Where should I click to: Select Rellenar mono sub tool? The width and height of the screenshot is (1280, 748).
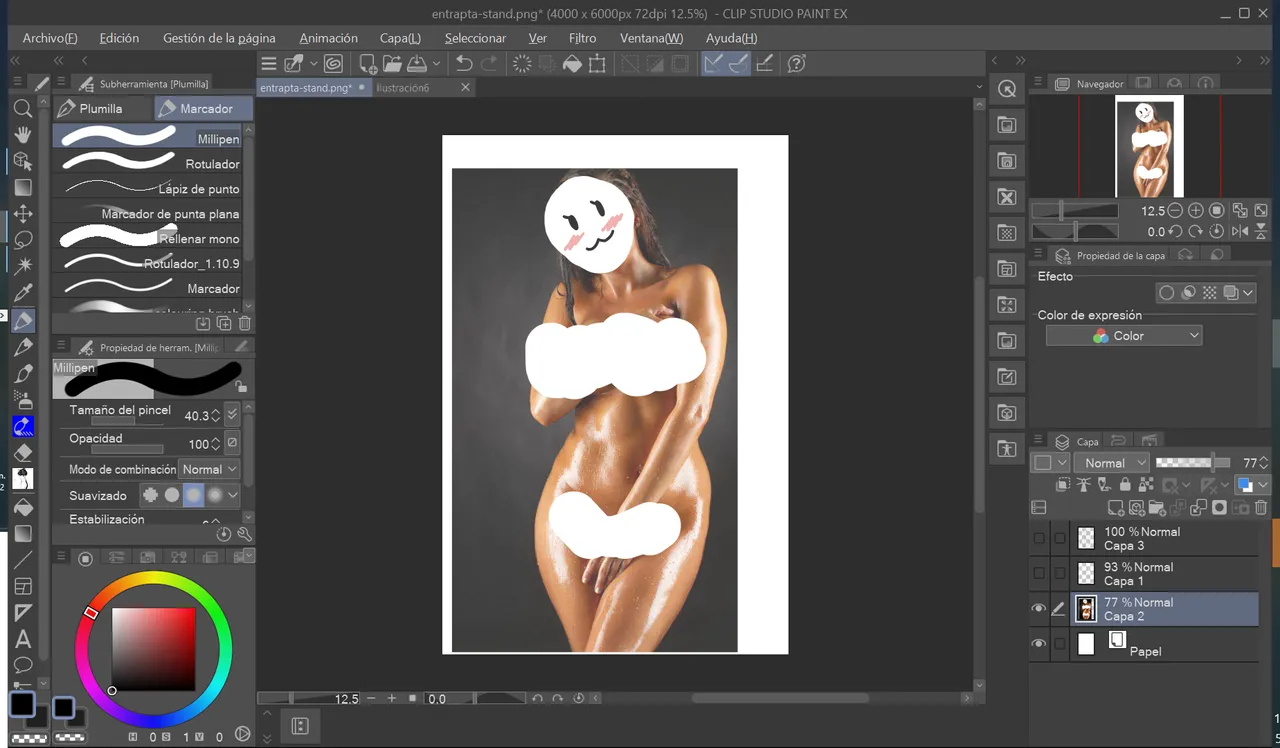[148, 238]
